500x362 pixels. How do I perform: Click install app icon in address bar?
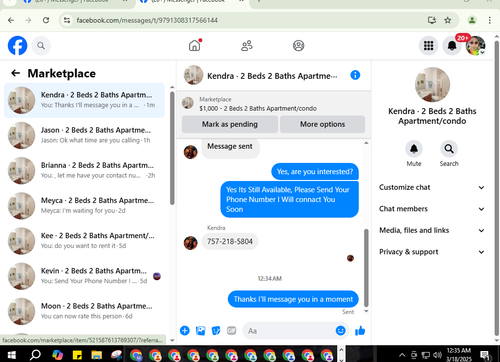click(432, 20)
